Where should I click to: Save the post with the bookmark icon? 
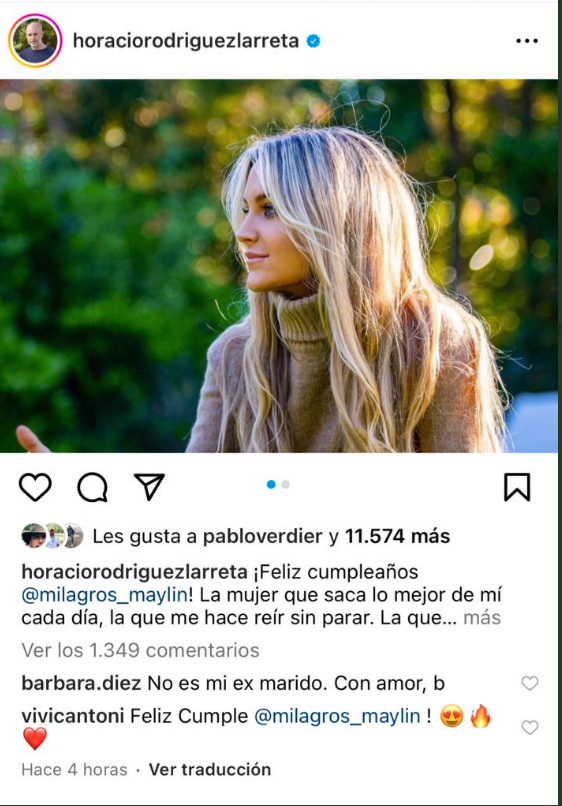pyautogui.click(x=517, y=487)
